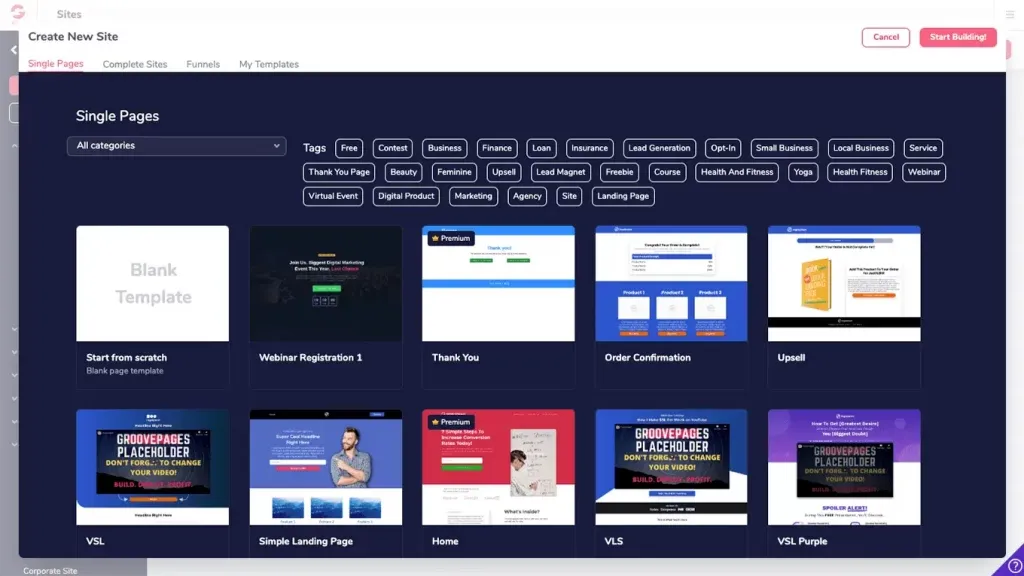Choose the Simple Landing Page template thumbnail
The width and height of the screenshot is (1024, 576).
326,467
